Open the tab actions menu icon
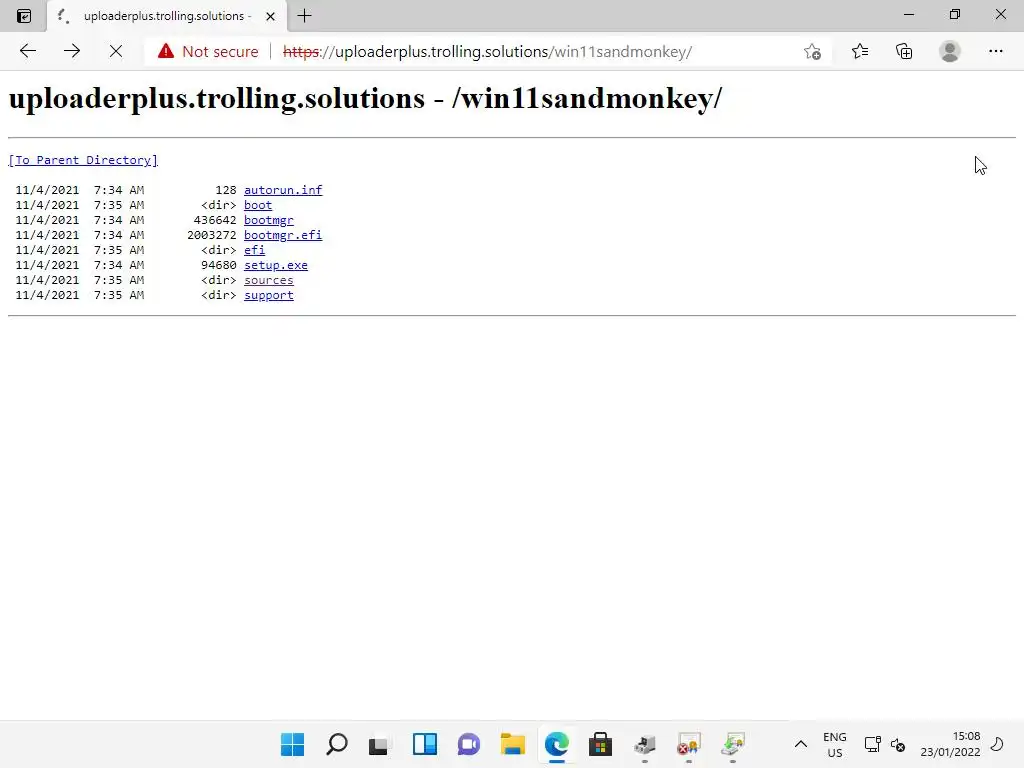Screen dimensions: 1024x768 point(24,16)
